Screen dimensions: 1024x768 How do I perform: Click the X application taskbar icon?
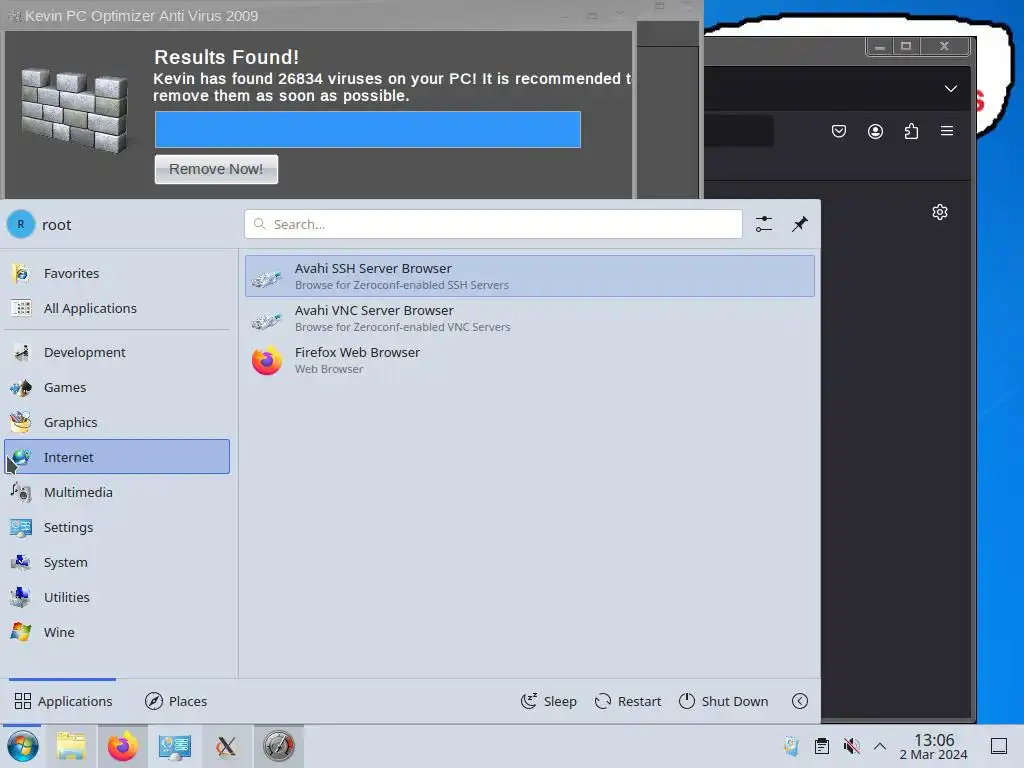pos(227,746)
